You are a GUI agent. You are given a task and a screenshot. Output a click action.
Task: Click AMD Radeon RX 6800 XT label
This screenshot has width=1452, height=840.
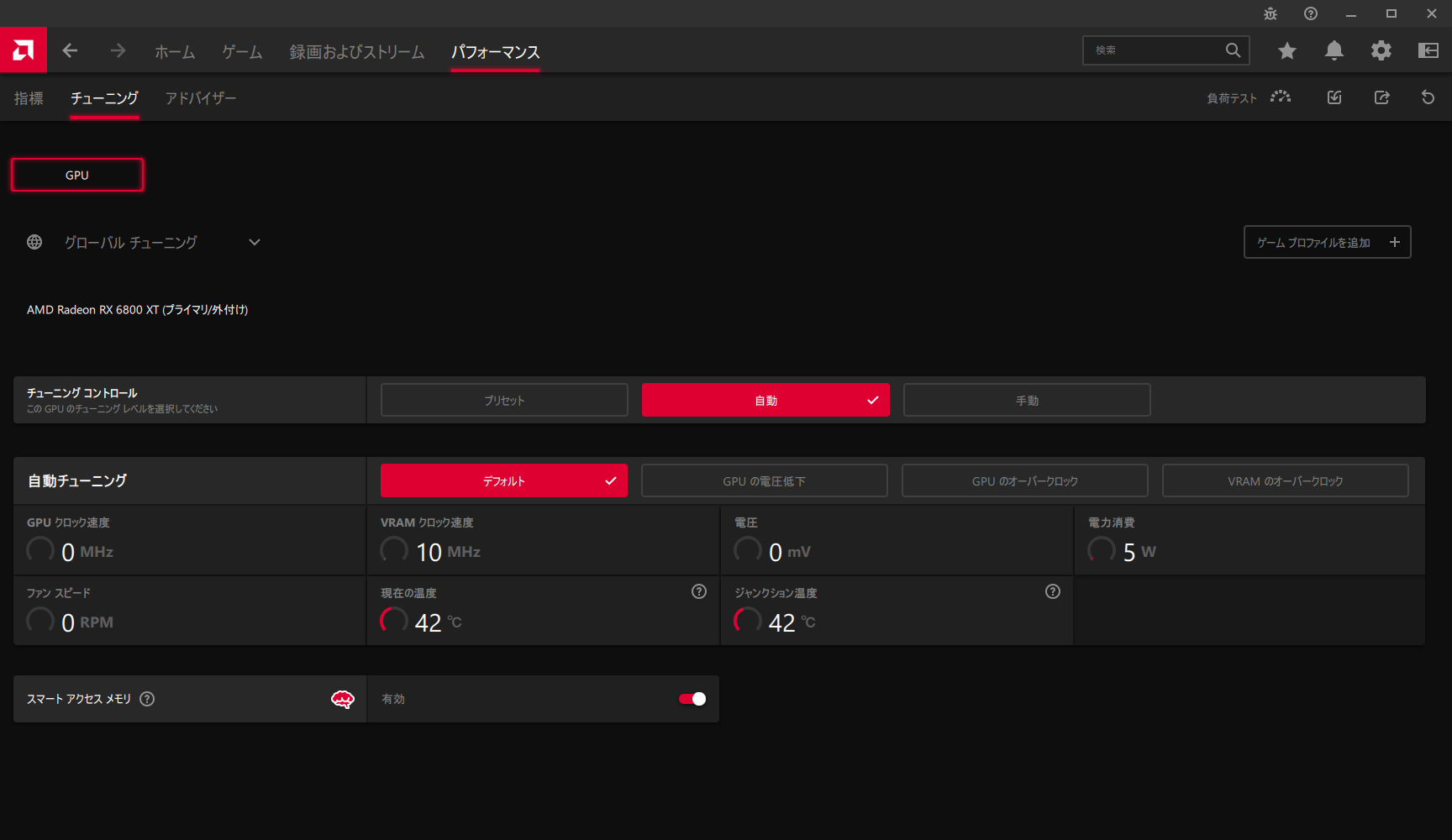(137, 309)
